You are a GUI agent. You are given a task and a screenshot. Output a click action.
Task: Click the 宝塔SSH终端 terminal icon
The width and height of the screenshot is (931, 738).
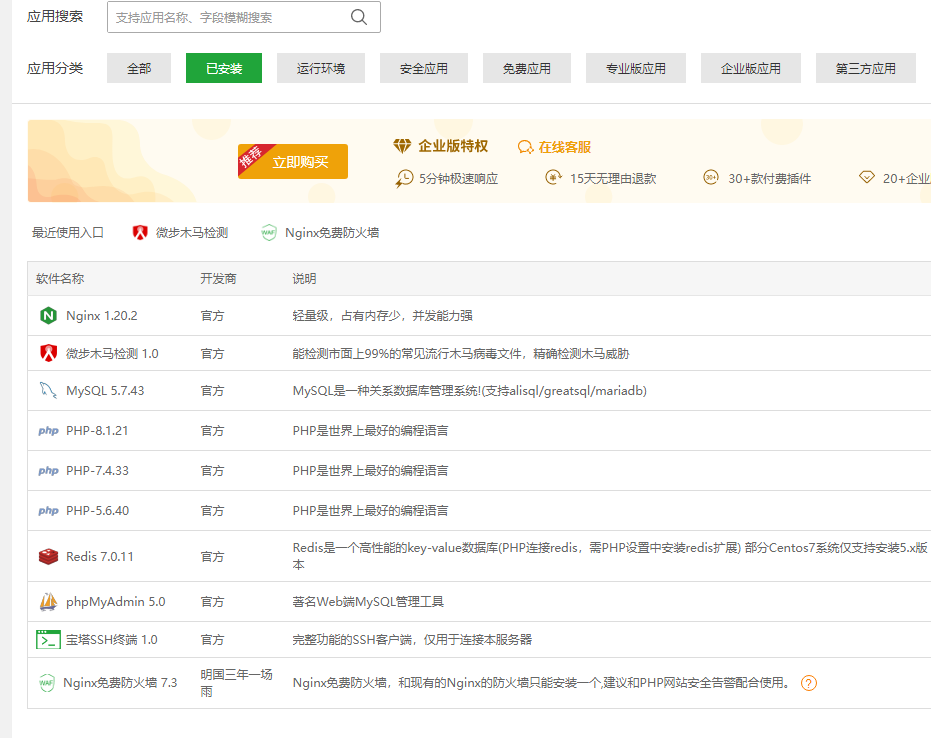(47, 639)
